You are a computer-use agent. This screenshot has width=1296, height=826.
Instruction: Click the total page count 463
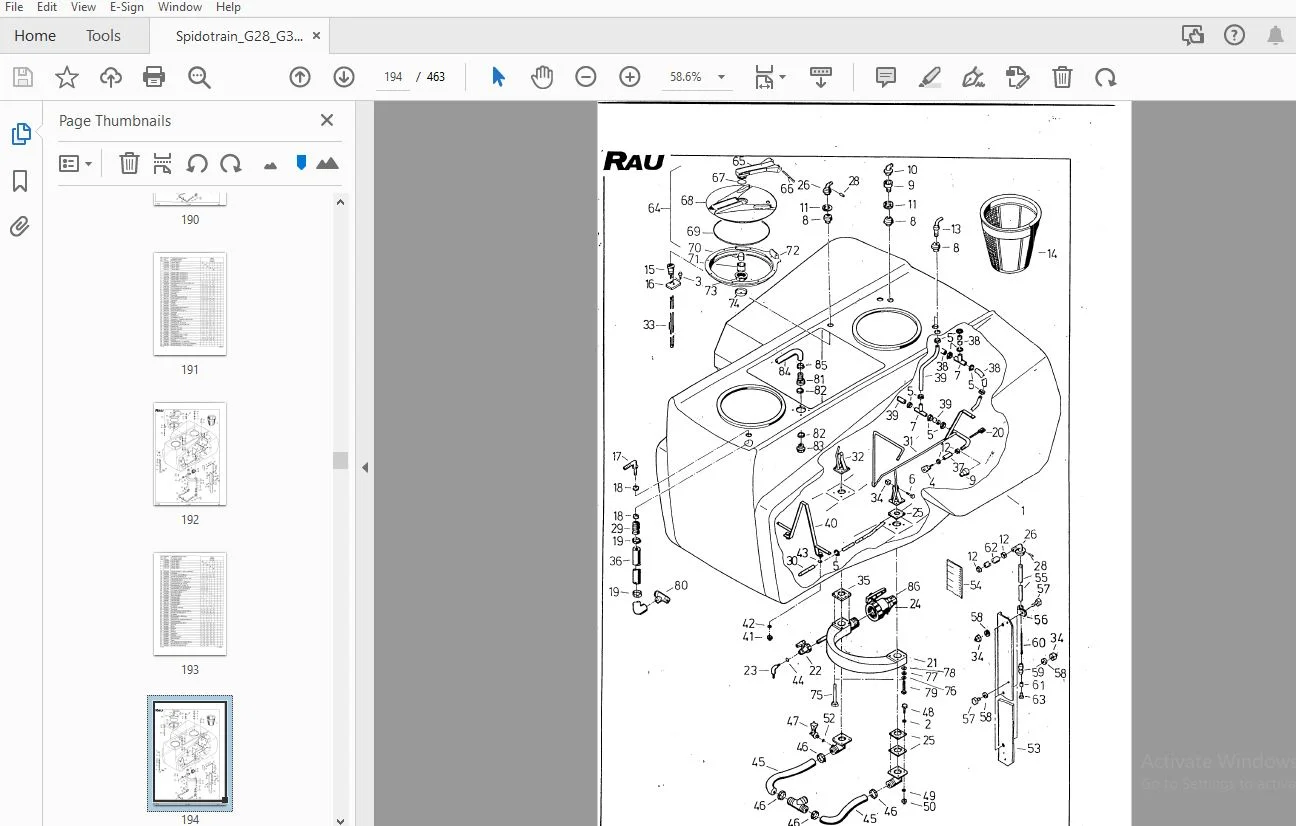click(x=436, y=77)
